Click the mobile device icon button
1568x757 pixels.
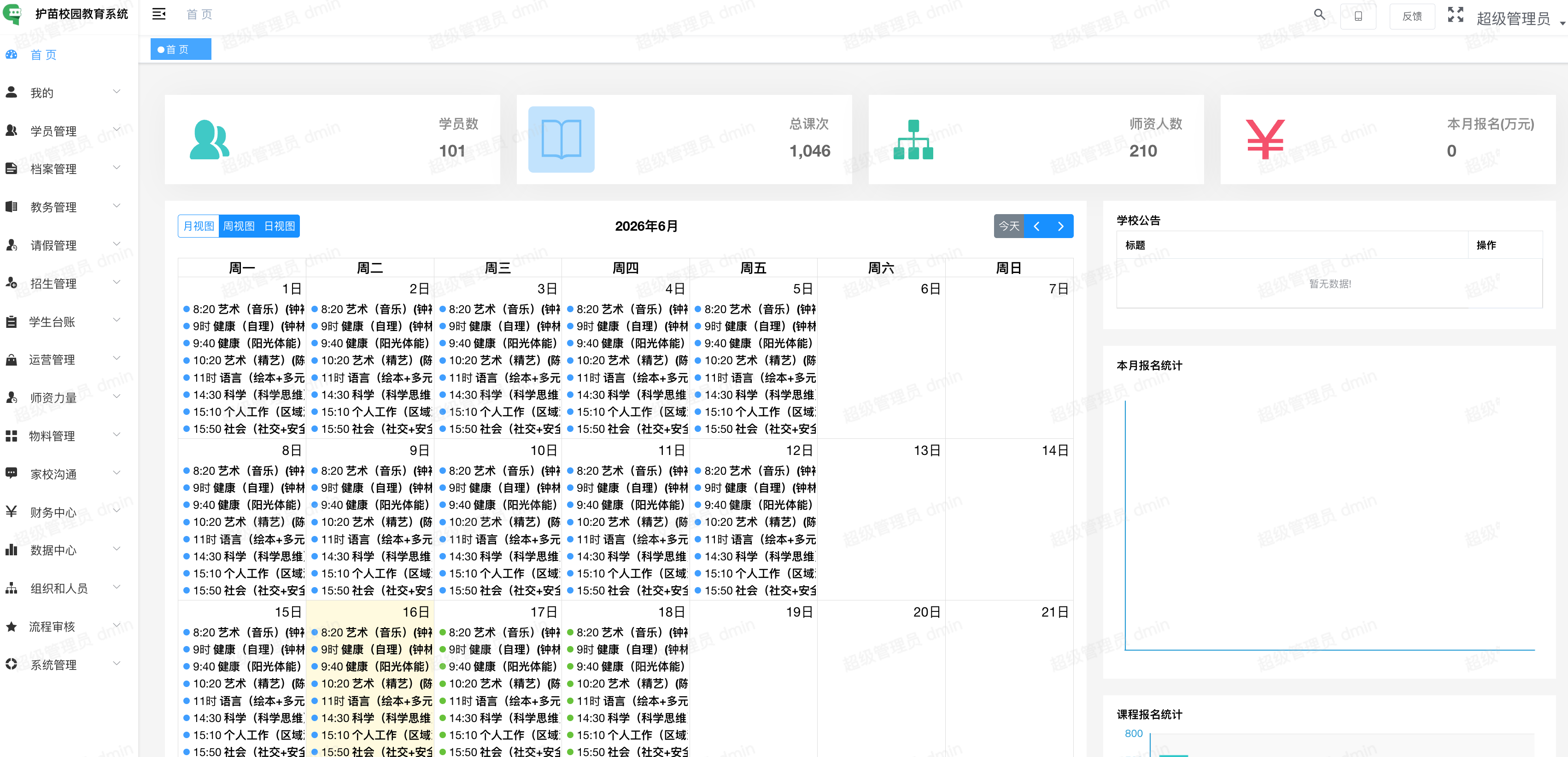point(1358,17)
